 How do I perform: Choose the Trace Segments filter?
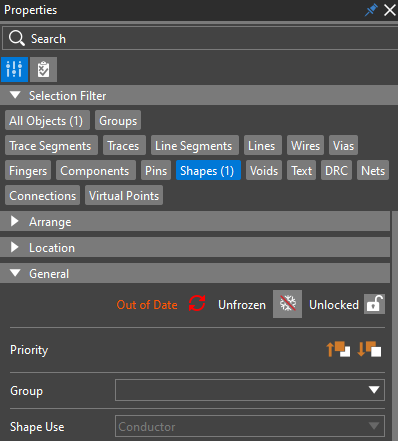(x=51, y=145)
